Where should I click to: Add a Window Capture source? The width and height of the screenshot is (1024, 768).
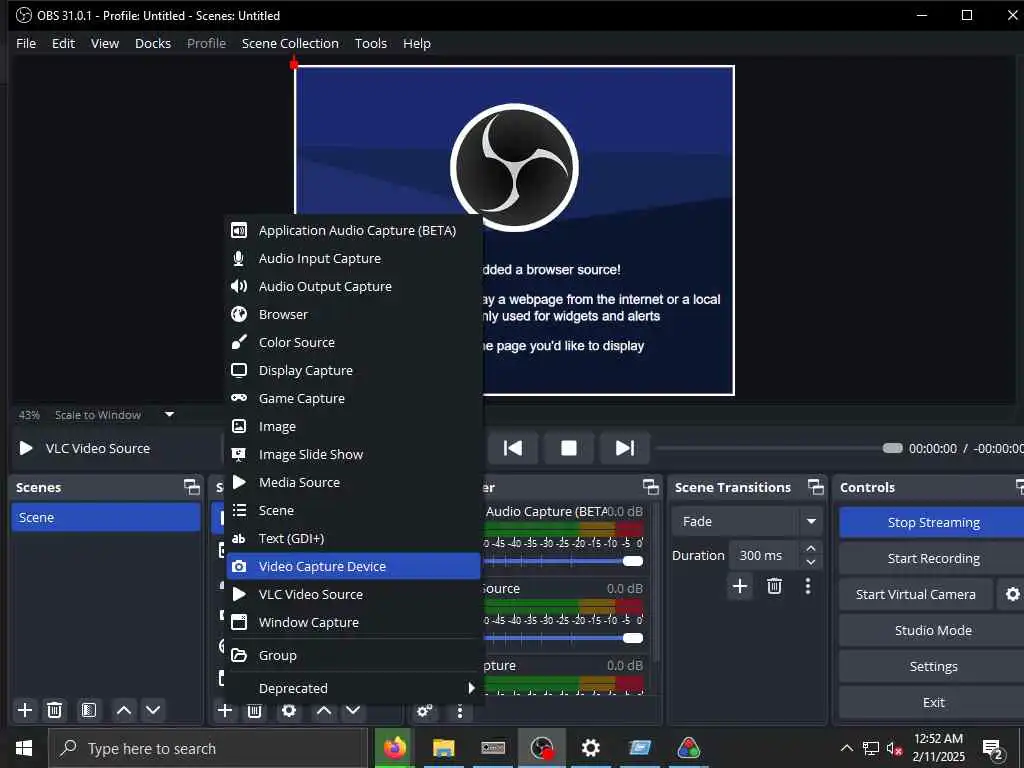(x=353, y=622)
